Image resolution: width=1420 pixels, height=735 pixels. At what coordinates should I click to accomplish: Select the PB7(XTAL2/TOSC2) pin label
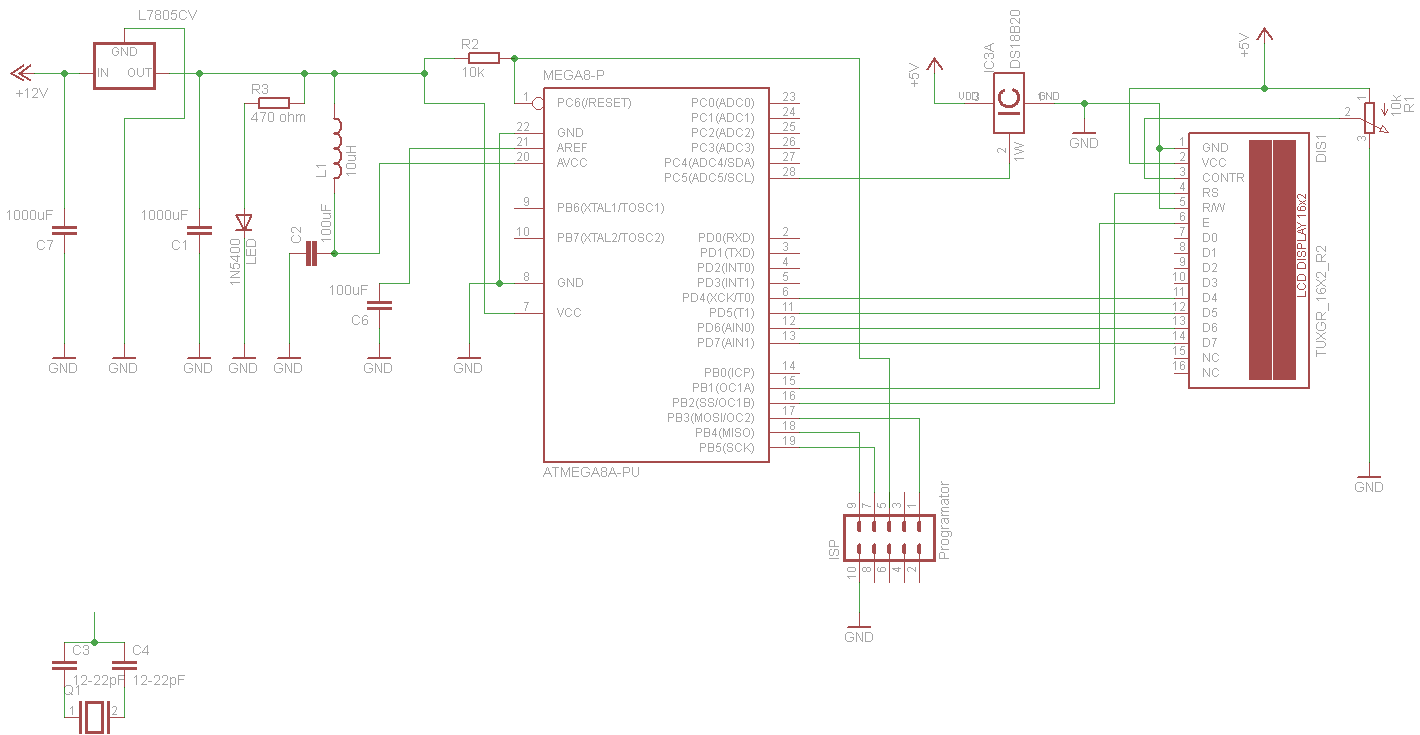tap(612, 238)
